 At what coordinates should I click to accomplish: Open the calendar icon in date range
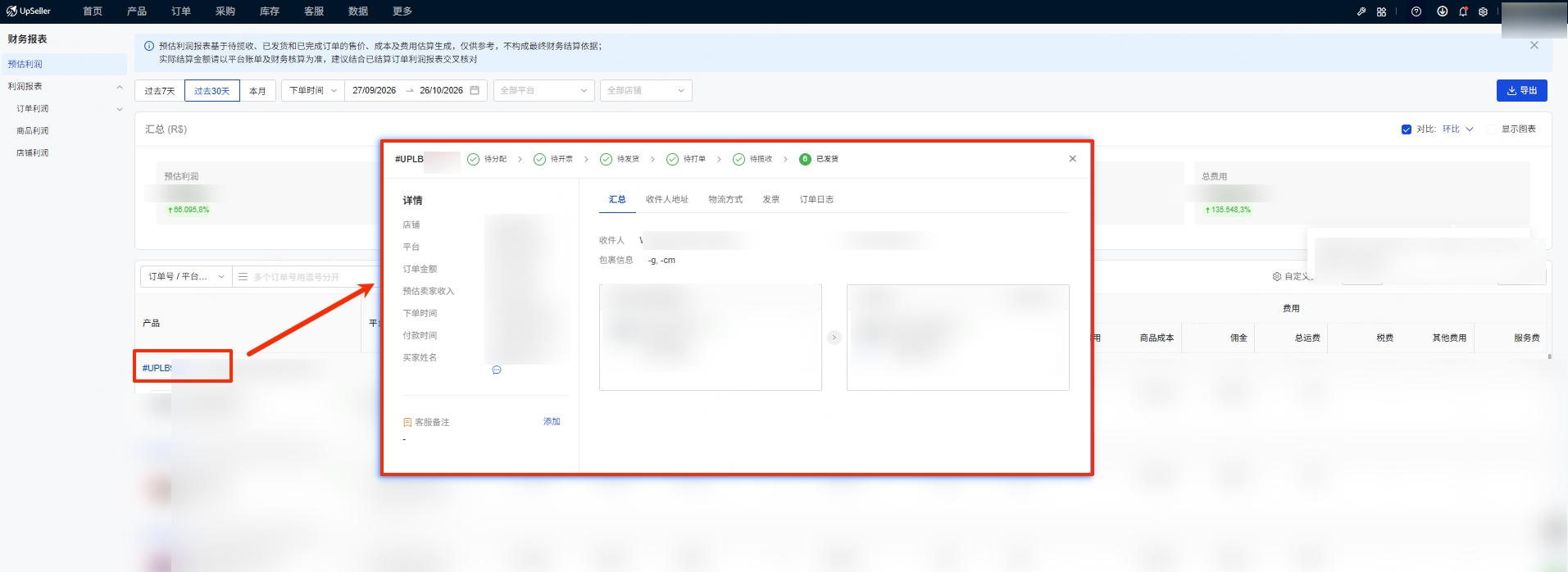(x=475, y=90)
